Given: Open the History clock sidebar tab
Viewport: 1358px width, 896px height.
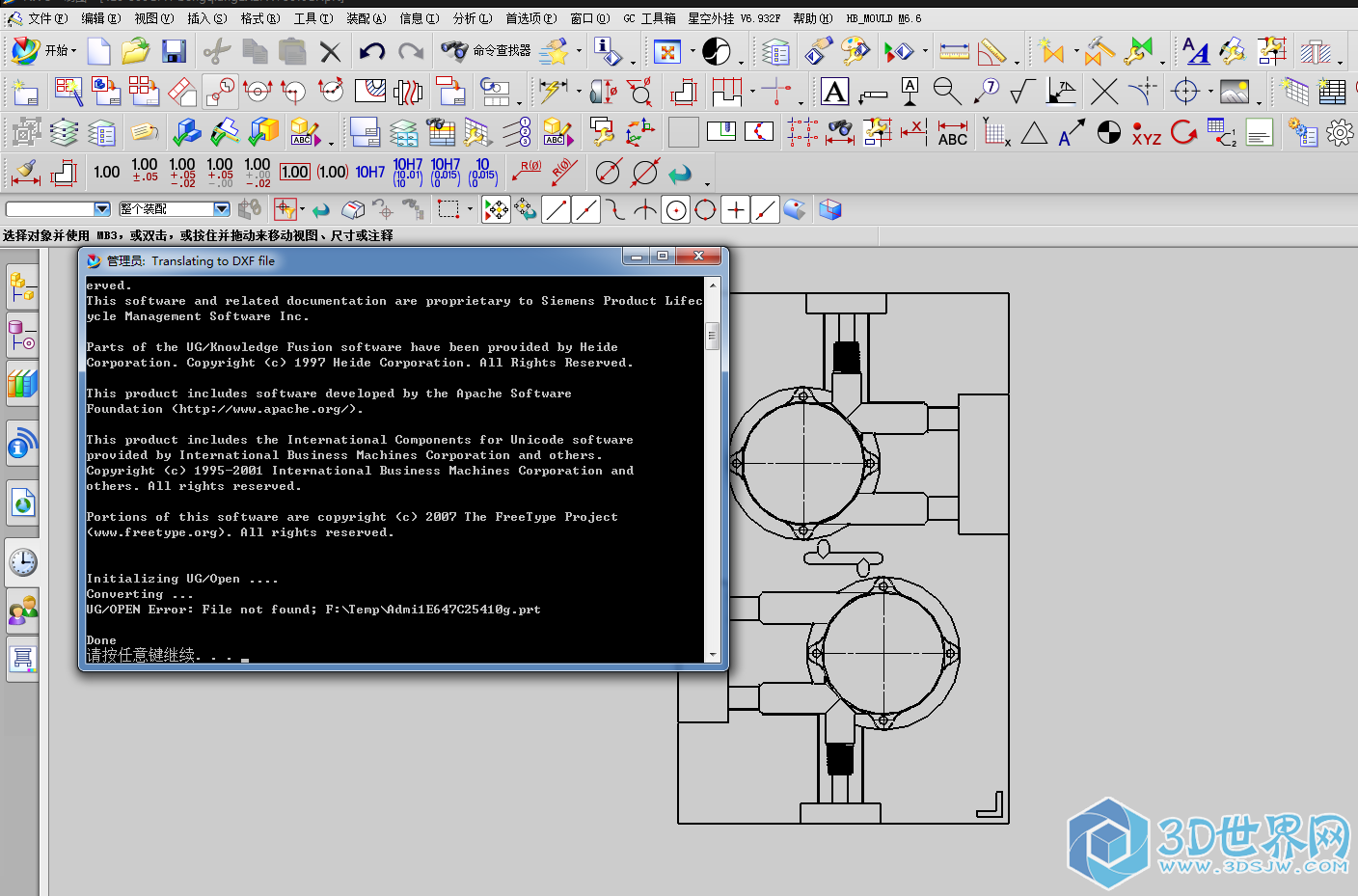Looking at the screenshot, I should (x=22, y=562).
